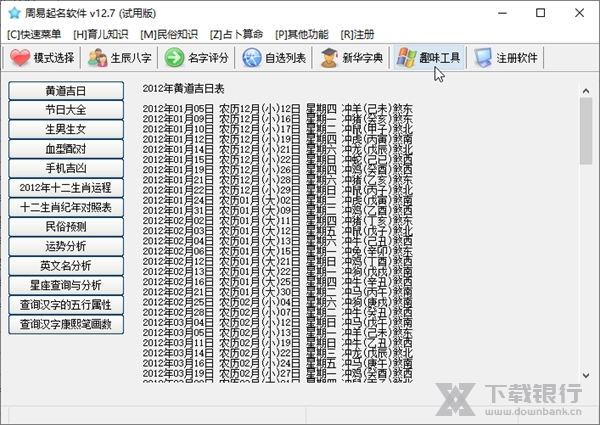The width and height of the screenshot is (600, 425).
Task: Open the 英文名分析 tool
Action: point(66,266)
